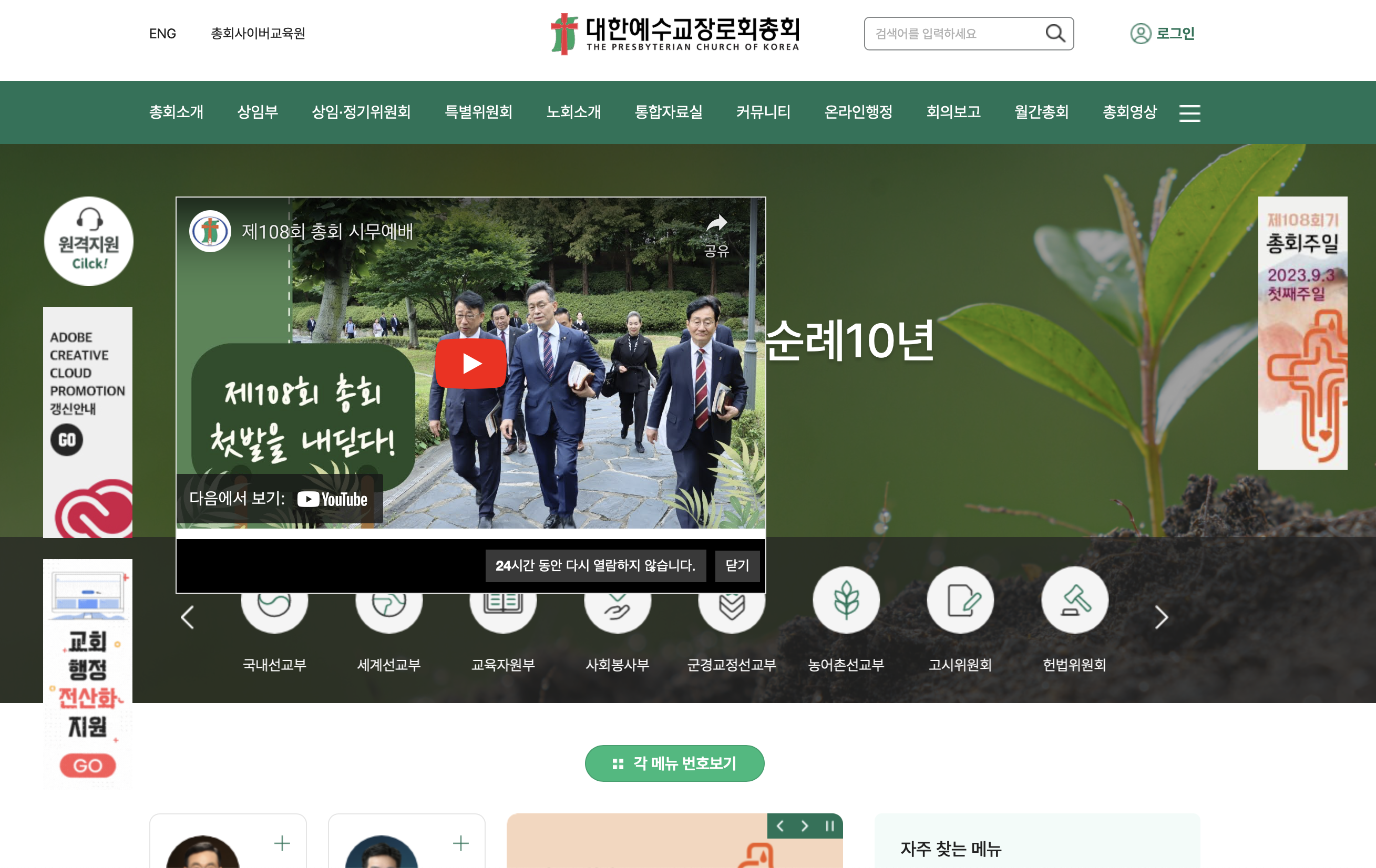Advance the bottom banner with the next arrow
Image resolution: width=1376 pixels, height=868 pixels.
804,826
